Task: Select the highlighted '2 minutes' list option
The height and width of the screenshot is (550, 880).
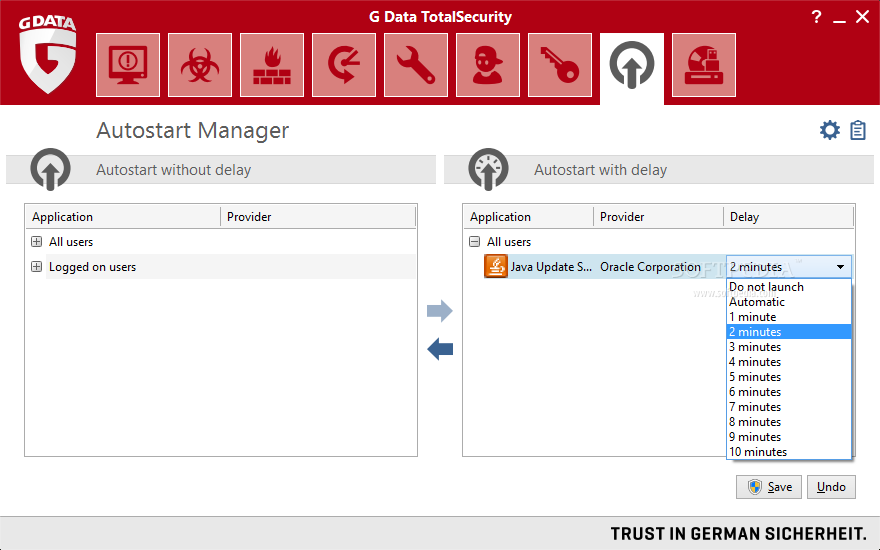Action: (x=789, y=332)
